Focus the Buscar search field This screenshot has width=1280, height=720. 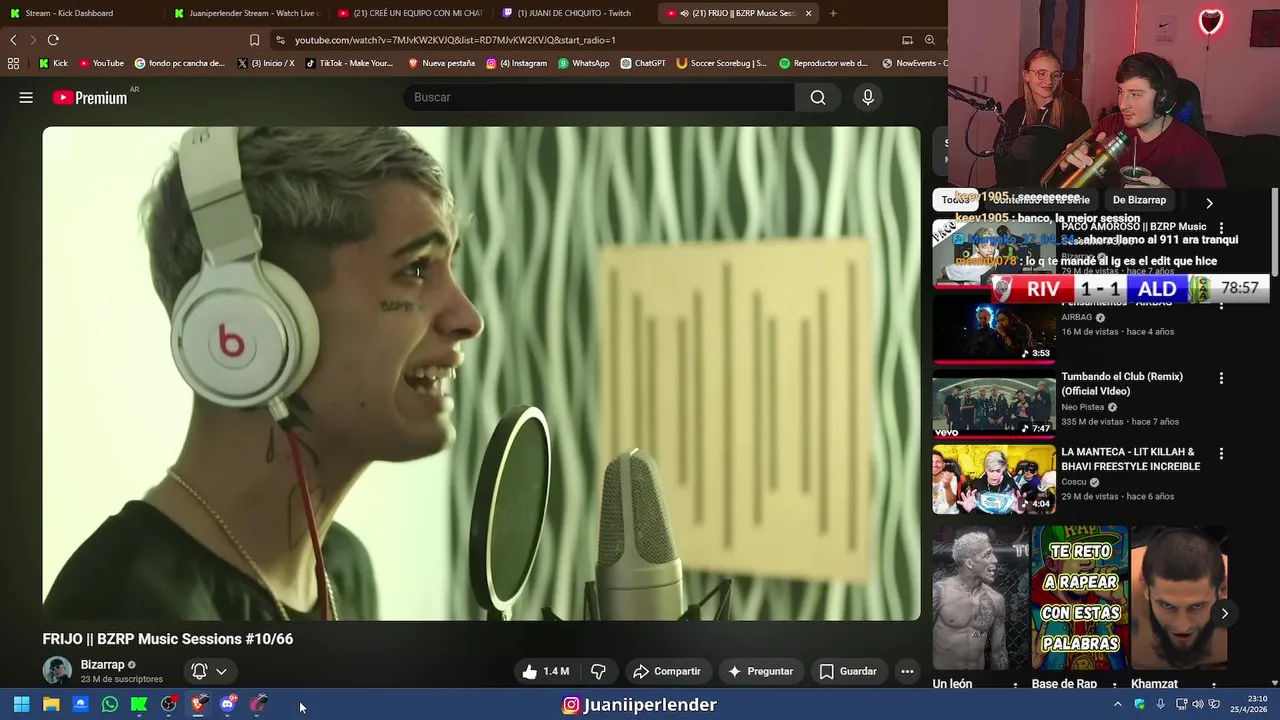point(600,97)
